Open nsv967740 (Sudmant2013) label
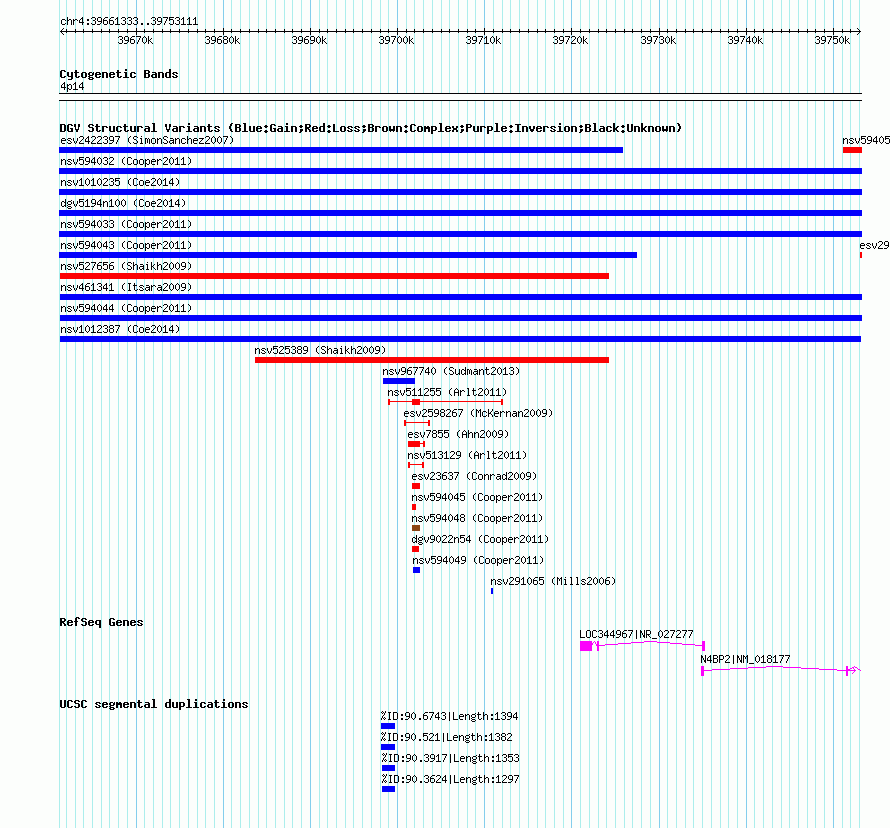 click(451, 371)
